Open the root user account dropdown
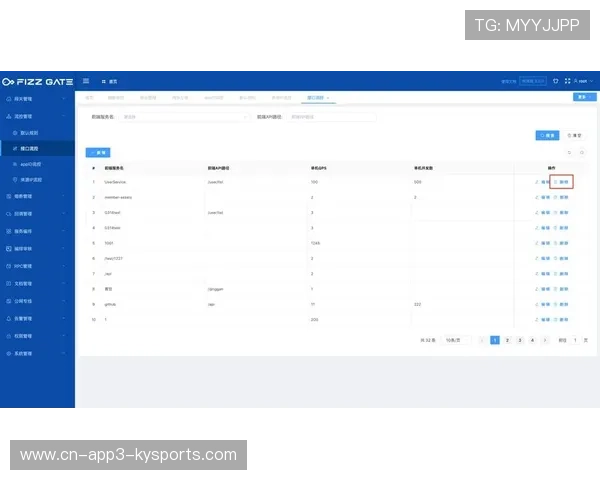 [581, 81]
